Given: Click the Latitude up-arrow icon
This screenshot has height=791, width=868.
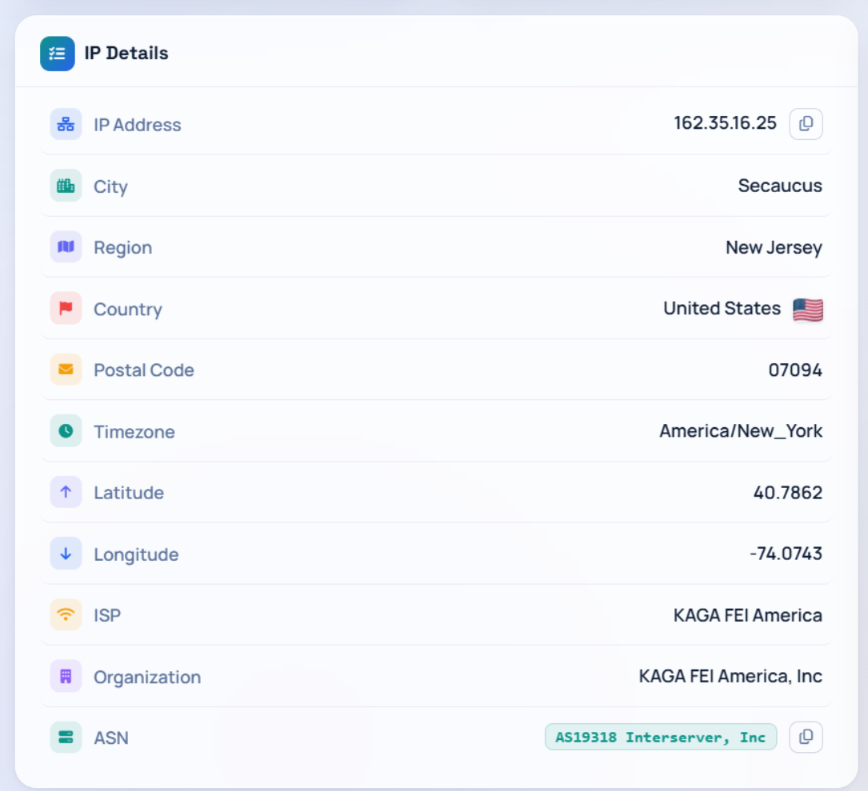Looking at the screenshot, I should coord(66,492).
